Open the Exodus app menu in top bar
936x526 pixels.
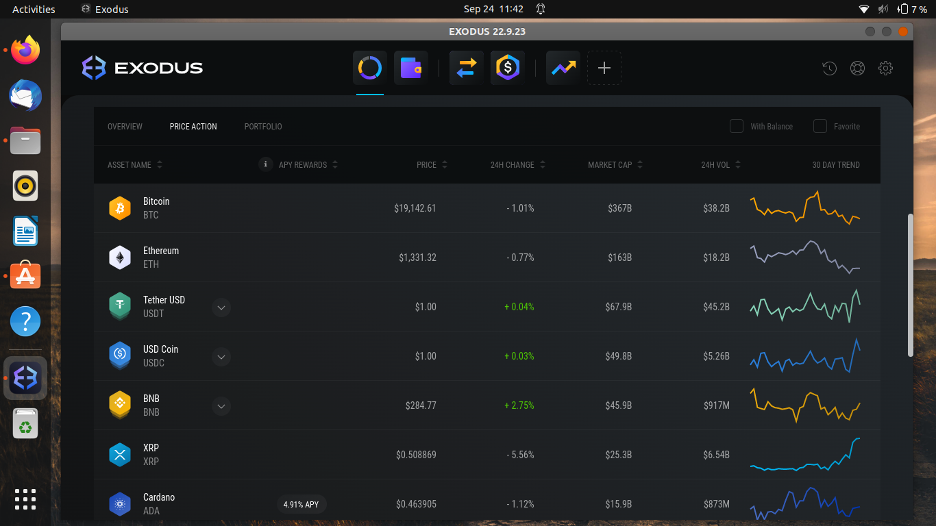[x=105, y=9]
